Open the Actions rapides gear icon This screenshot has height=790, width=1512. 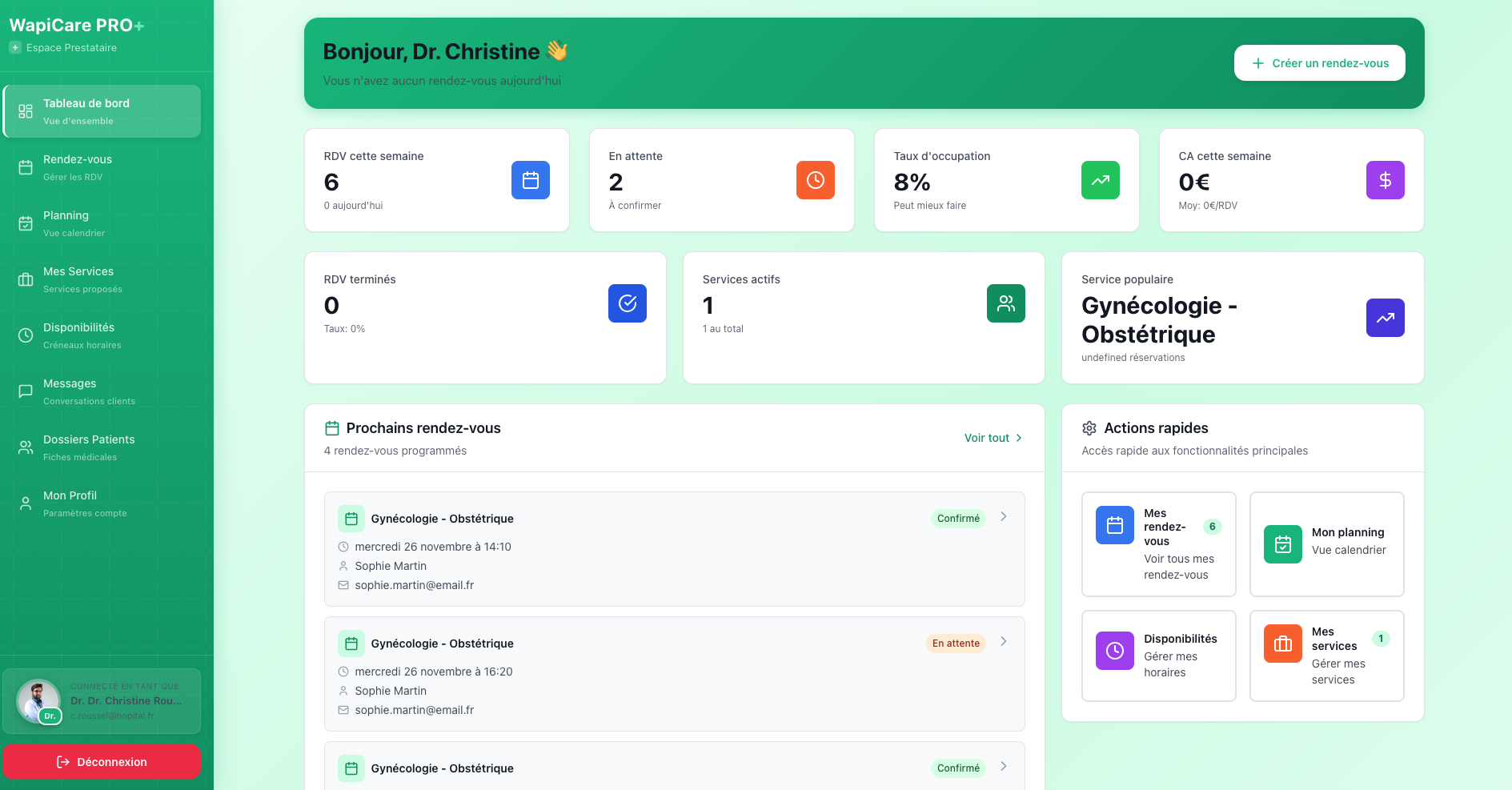(x=1089, y=427)
